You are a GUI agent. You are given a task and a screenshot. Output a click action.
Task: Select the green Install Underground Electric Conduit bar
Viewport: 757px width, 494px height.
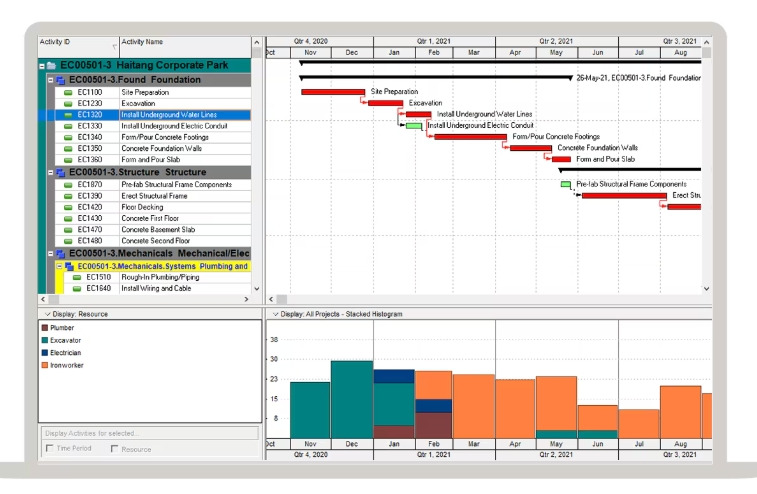(413, 126)
